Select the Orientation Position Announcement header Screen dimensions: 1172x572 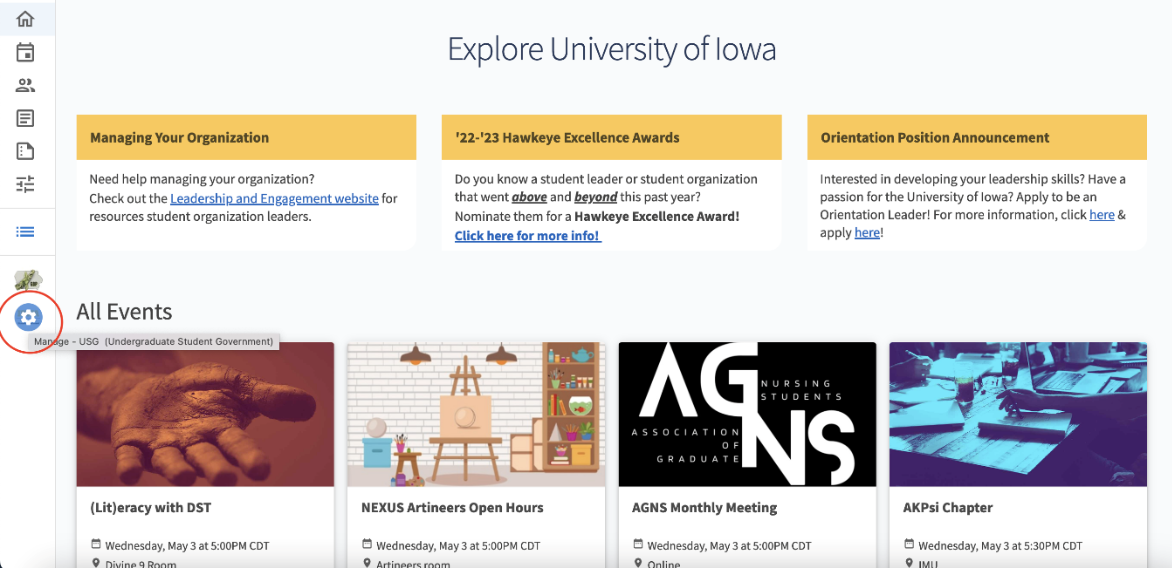click(x=977, y=138)
